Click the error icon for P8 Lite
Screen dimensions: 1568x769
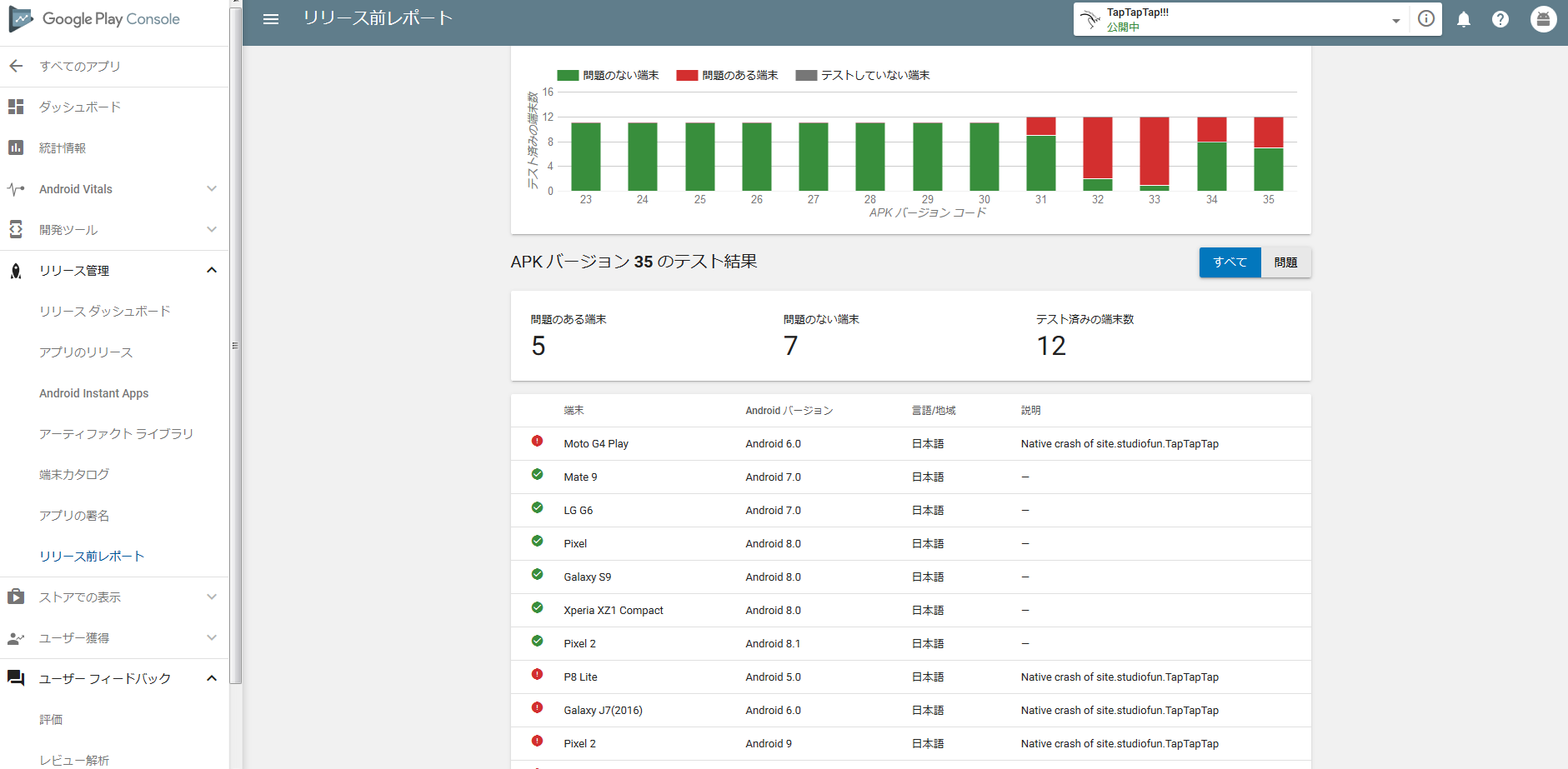(537, 675)
